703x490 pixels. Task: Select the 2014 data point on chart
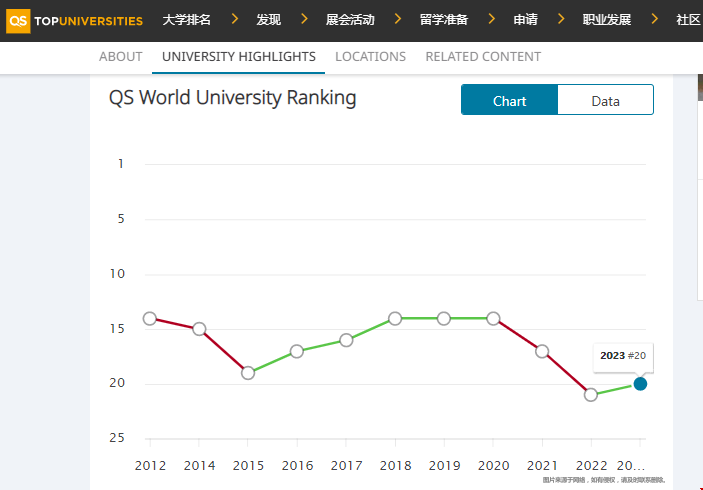pos(199,329)
